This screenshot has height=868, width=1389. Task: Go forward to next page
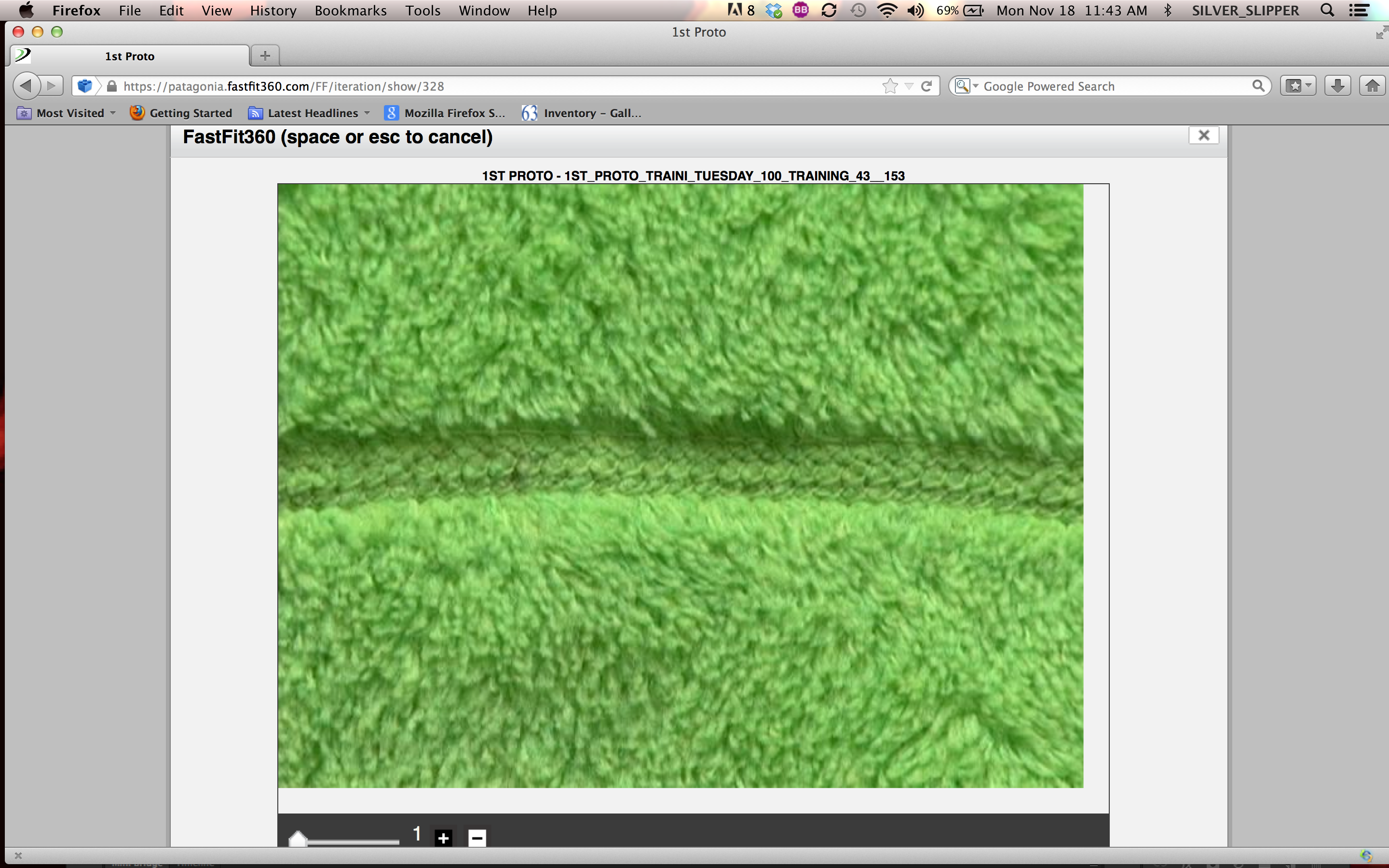tap(52, 86)
